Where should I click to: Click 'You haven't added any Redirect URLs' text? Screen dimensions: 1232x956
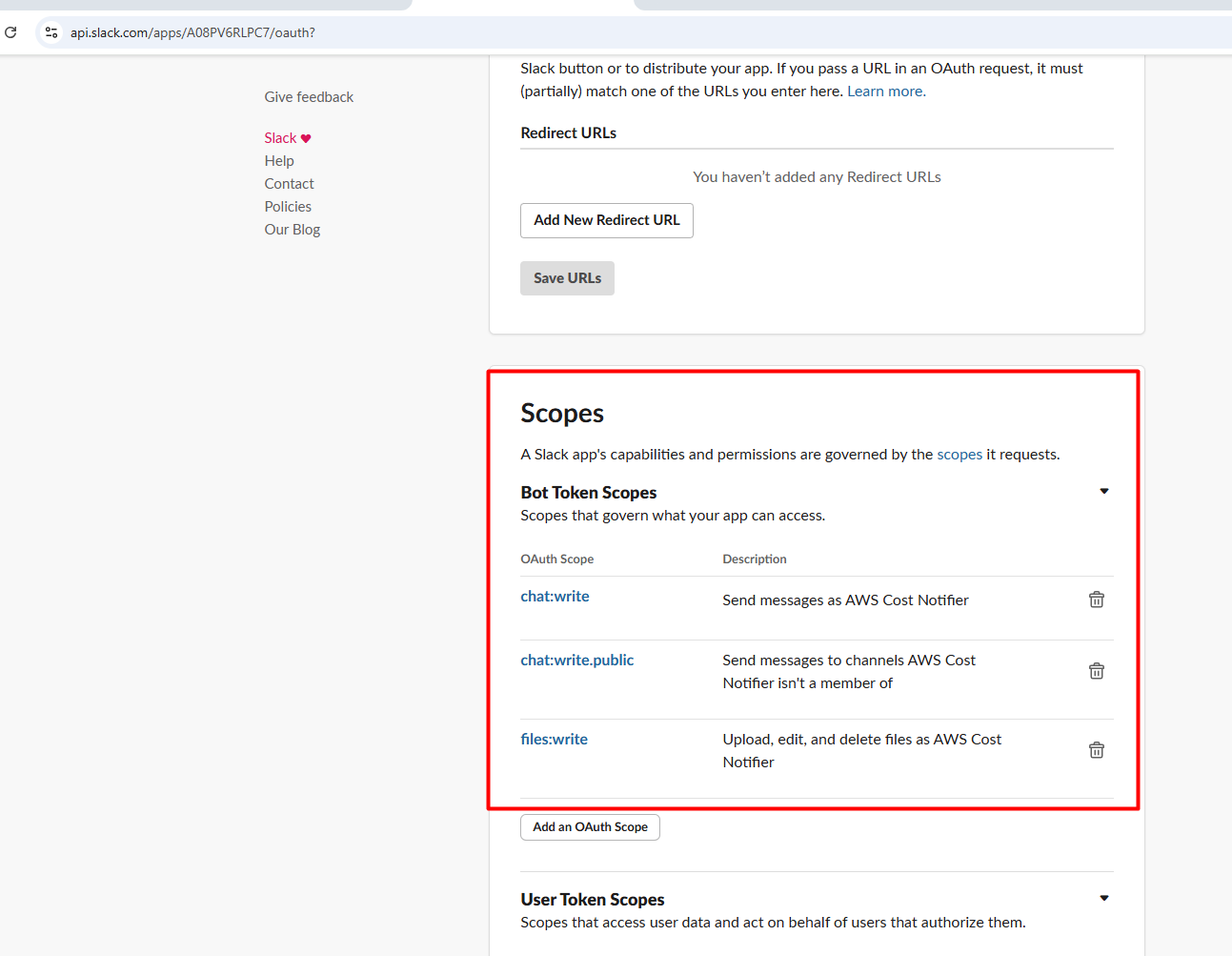817,177
